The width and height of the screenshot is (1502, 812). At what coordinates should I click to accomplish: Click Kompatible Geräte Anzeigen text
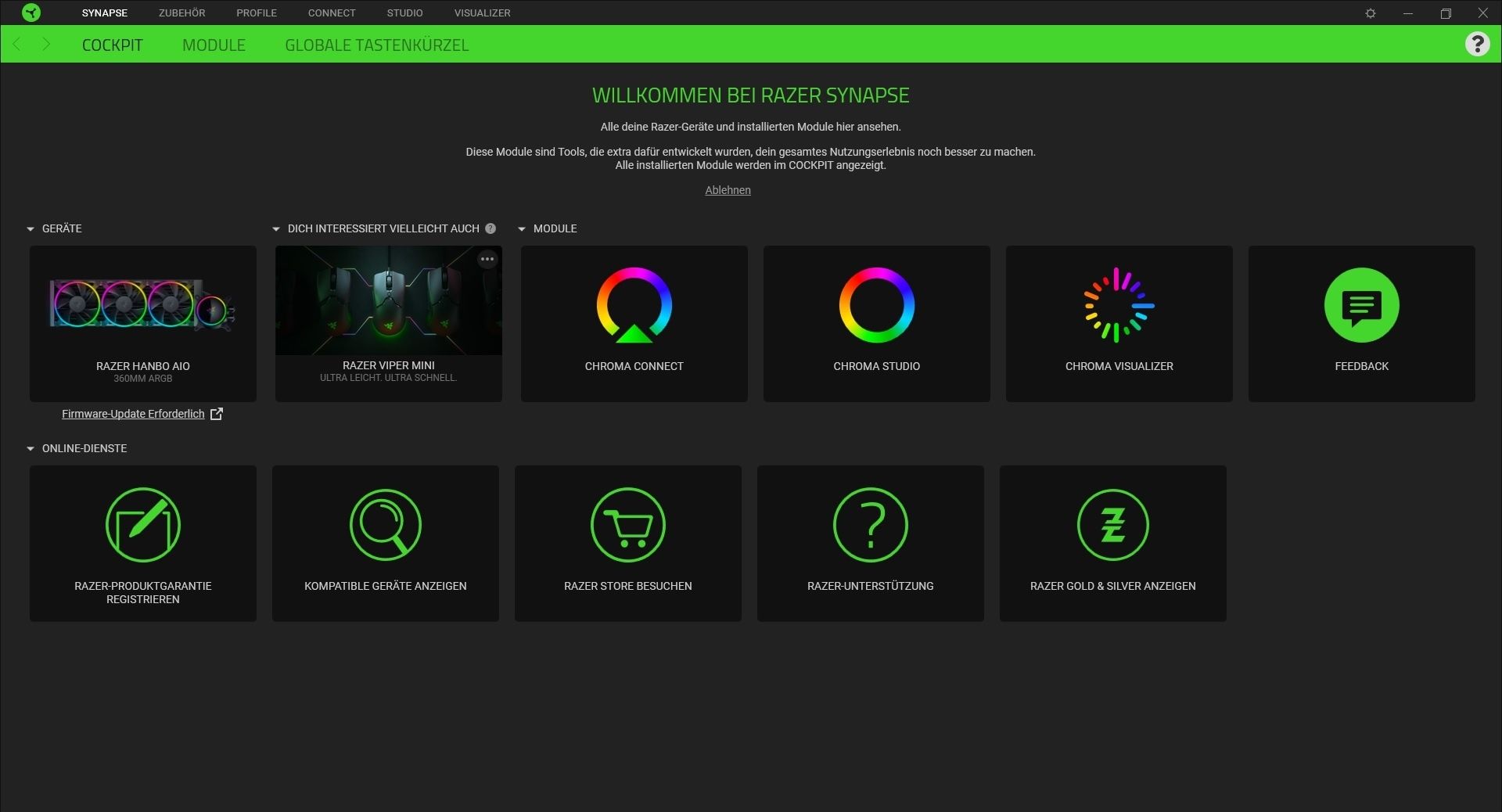[x=386, y=586]
